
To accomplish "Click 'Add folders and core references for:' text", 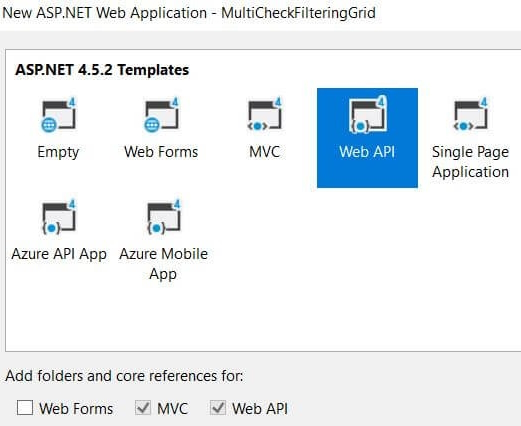I will pos(124,376).
